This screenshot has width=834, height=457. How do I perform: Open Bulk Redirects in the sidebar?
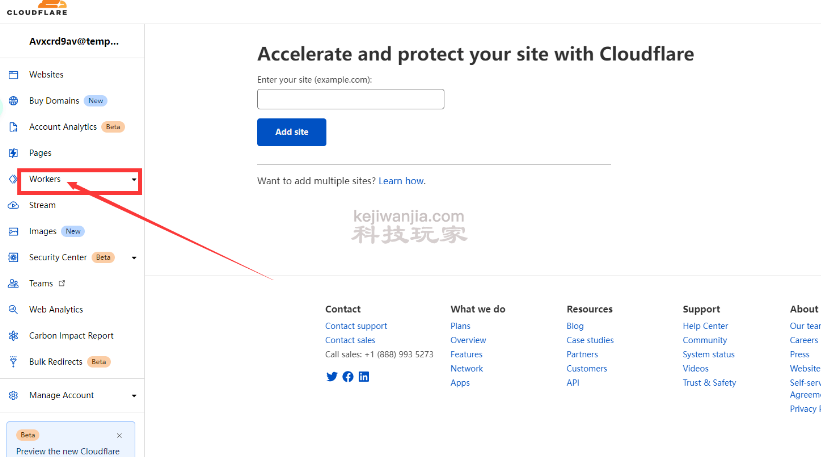tap(55, 362)
